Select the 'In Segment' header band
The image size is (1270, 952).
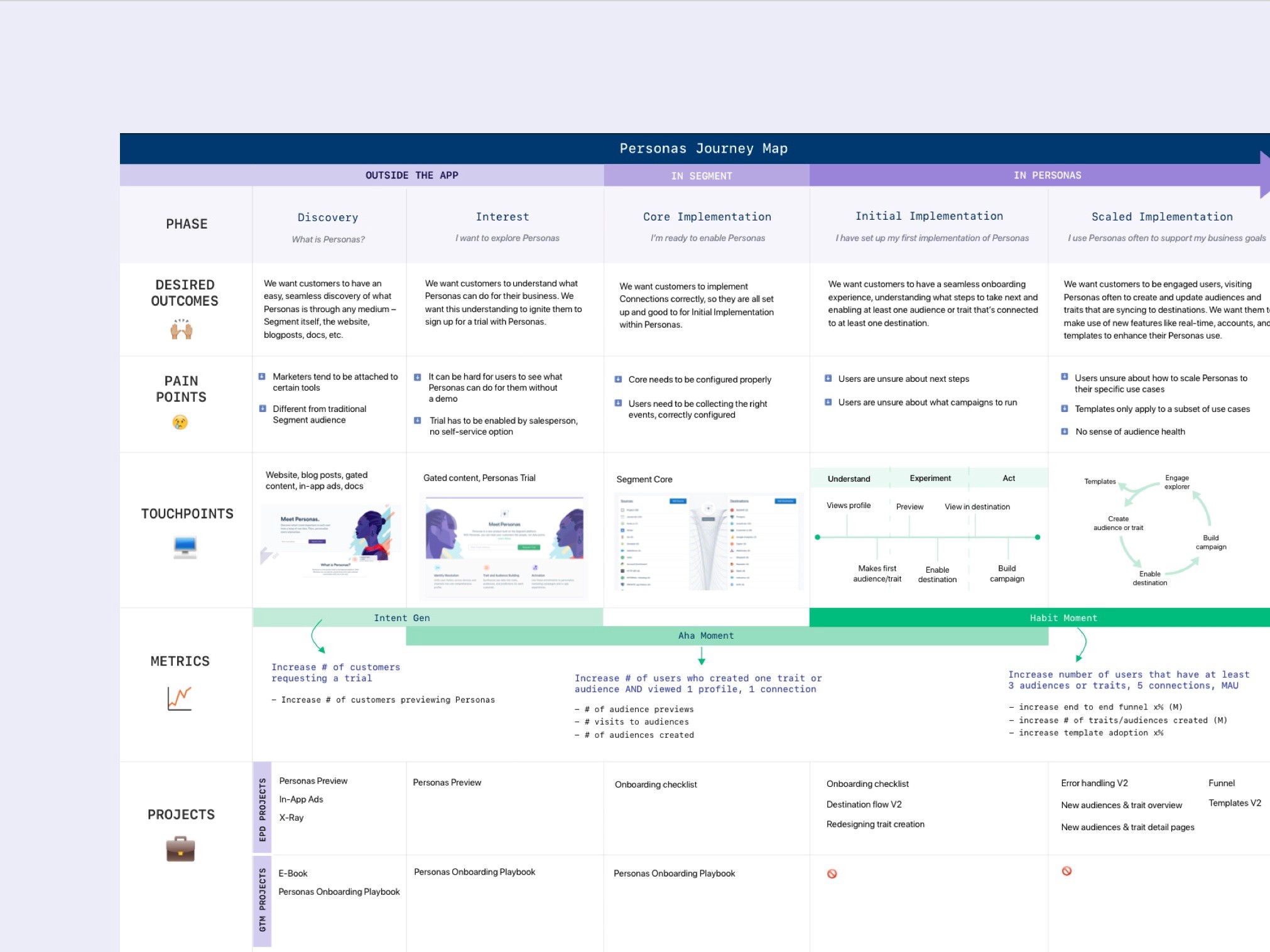(701, 176)
